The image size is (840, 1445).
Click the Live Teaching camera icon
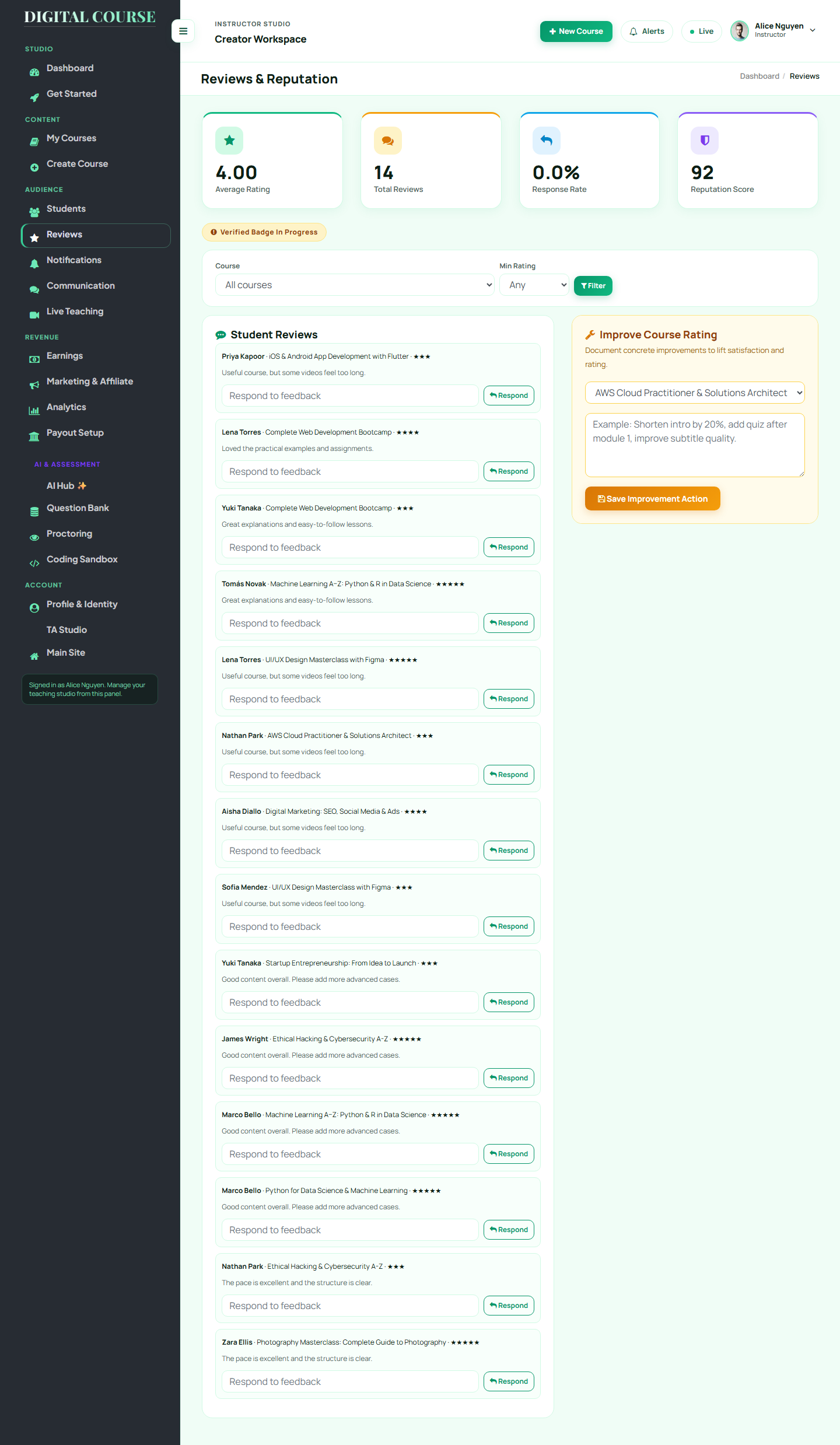(x=34, y=315)
